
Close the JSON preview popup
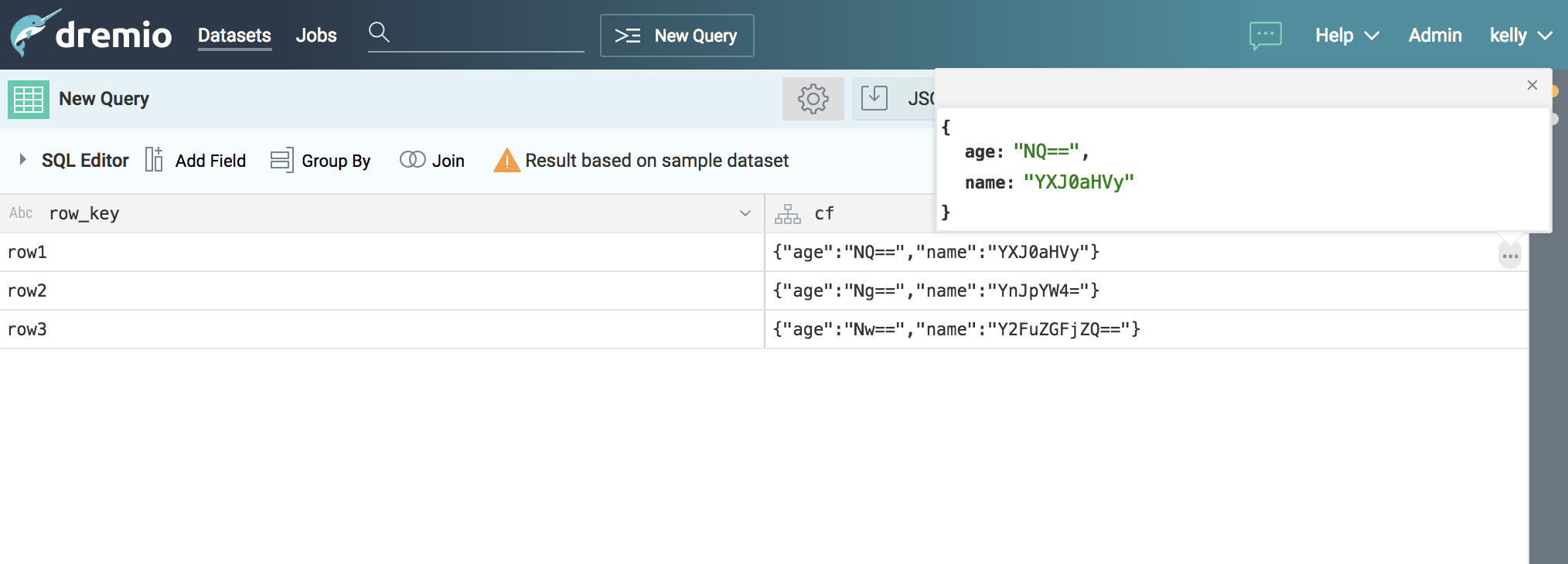tap(1532, 85)
